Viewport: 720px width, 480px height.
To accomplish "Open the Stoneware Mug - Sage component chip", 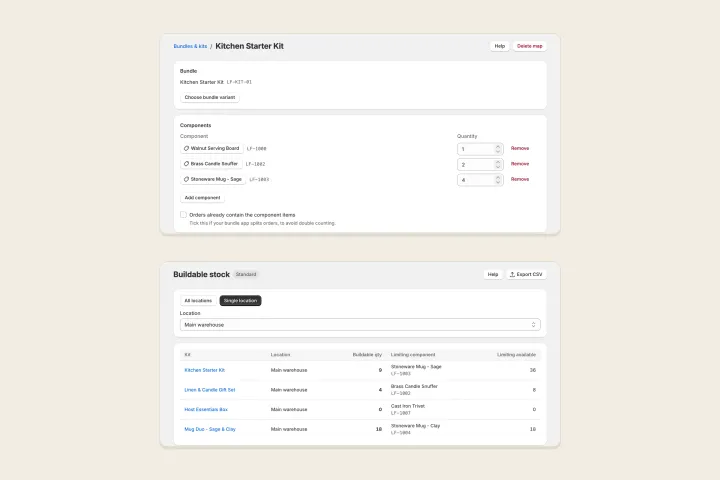I will coord(213,179).
